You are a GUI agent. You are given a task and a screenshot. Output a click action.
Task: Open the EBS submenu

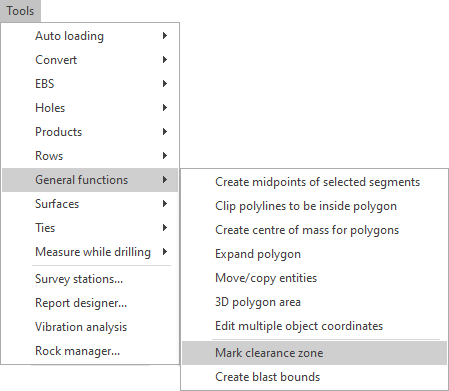coord(90,84)
